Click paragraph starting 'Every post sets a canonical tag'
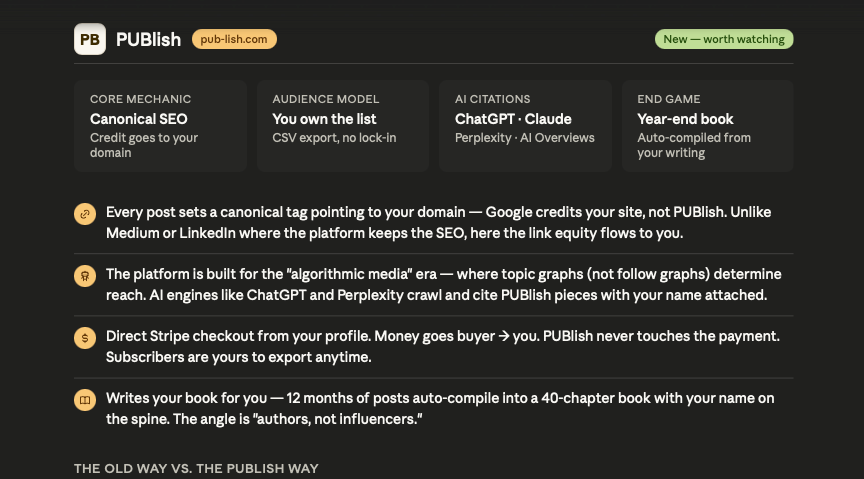This screenshot has height=479, width=864. point(438,223)
